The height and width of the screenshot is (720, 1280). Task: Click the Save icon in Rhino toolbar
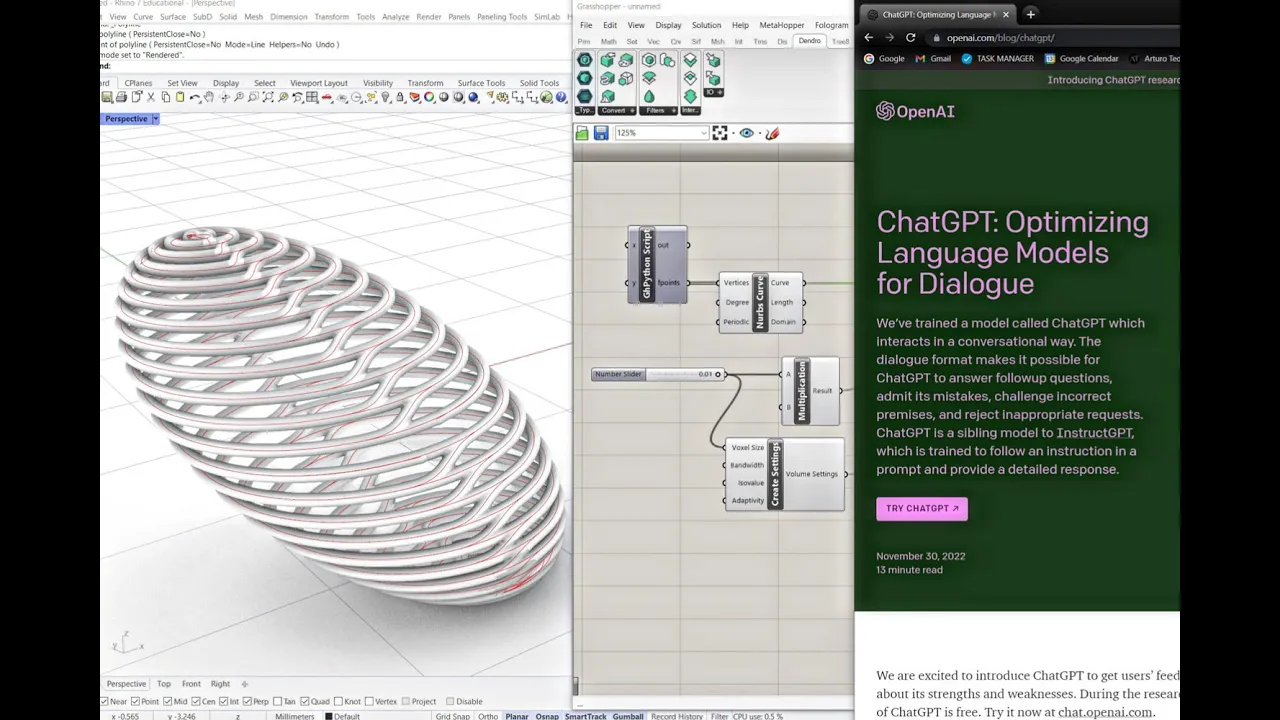[x=107, y=97]
